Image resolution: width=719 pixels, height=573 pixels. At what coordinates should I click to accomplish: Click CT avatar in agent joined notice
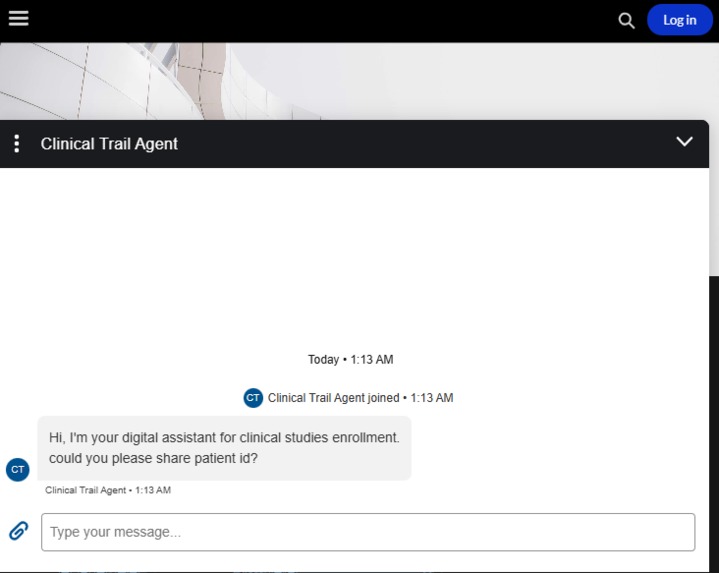[253, 397]
